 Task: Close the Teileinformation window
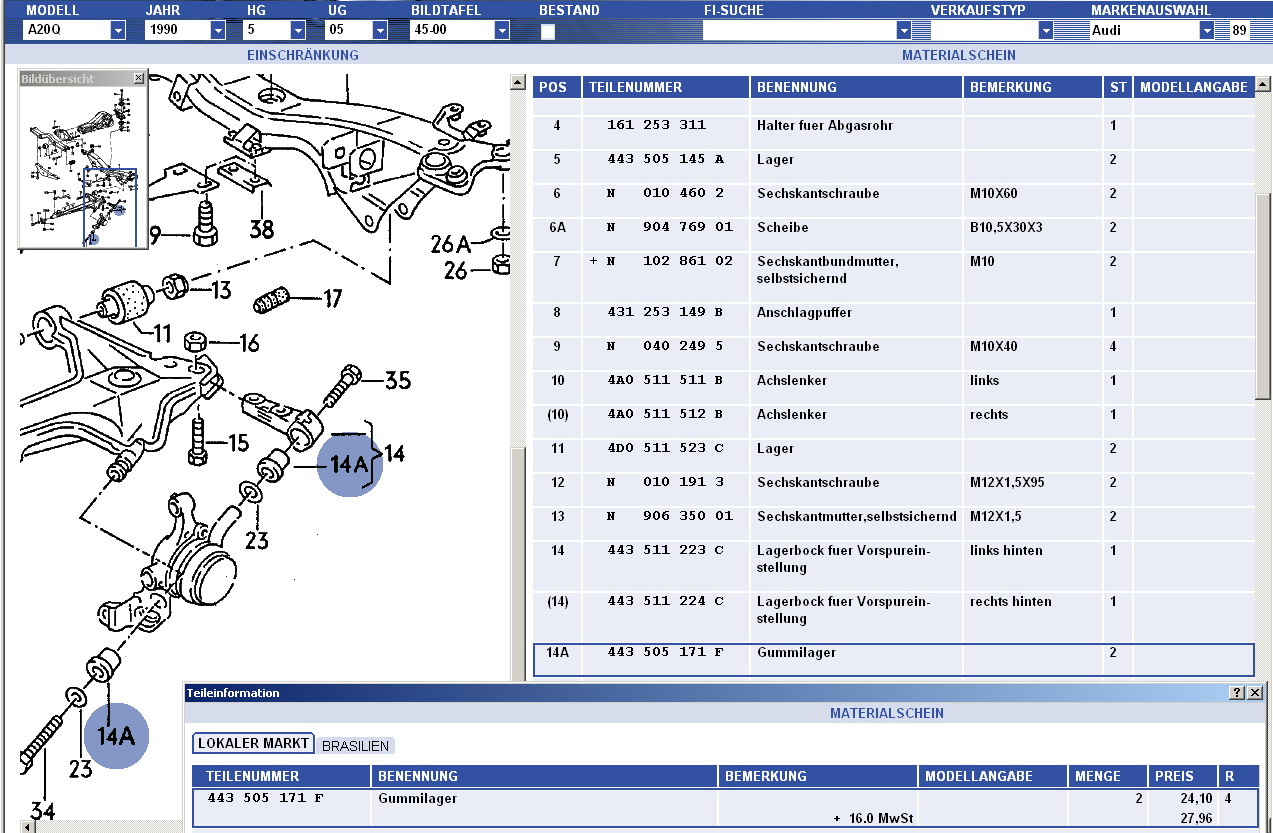point(1255,693)
